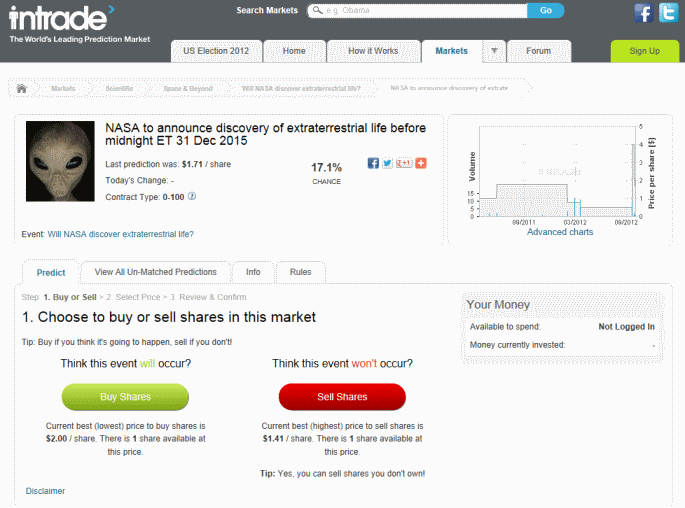This screenshot has width=685, height=508.
Task: Click the home icon in breadcrumb trail
Action: (x=21, y=89)
